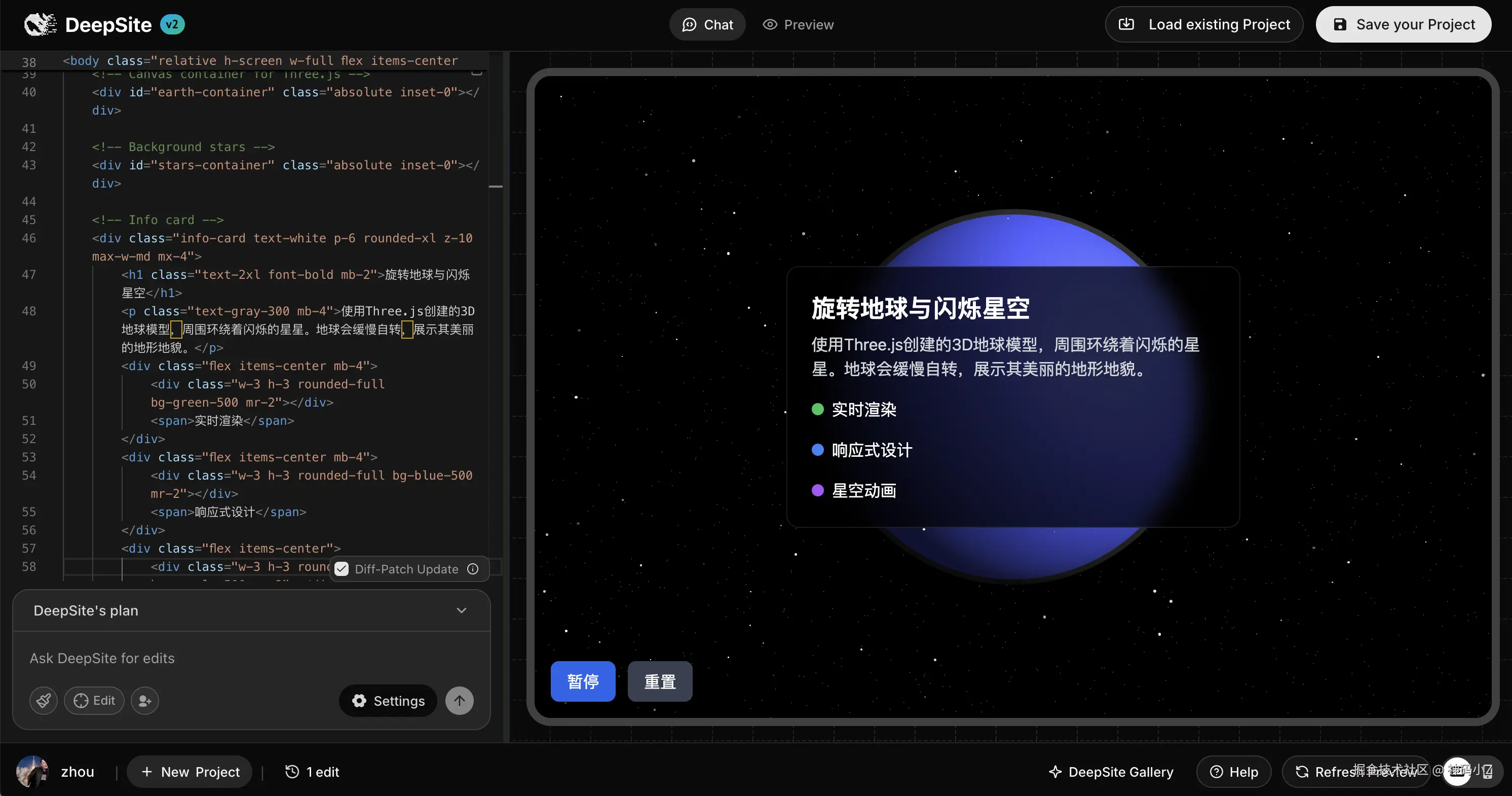Pause the animation with the 暂停 button
Viewport: 1512px width, 796px height.
[x=582, y=681]
